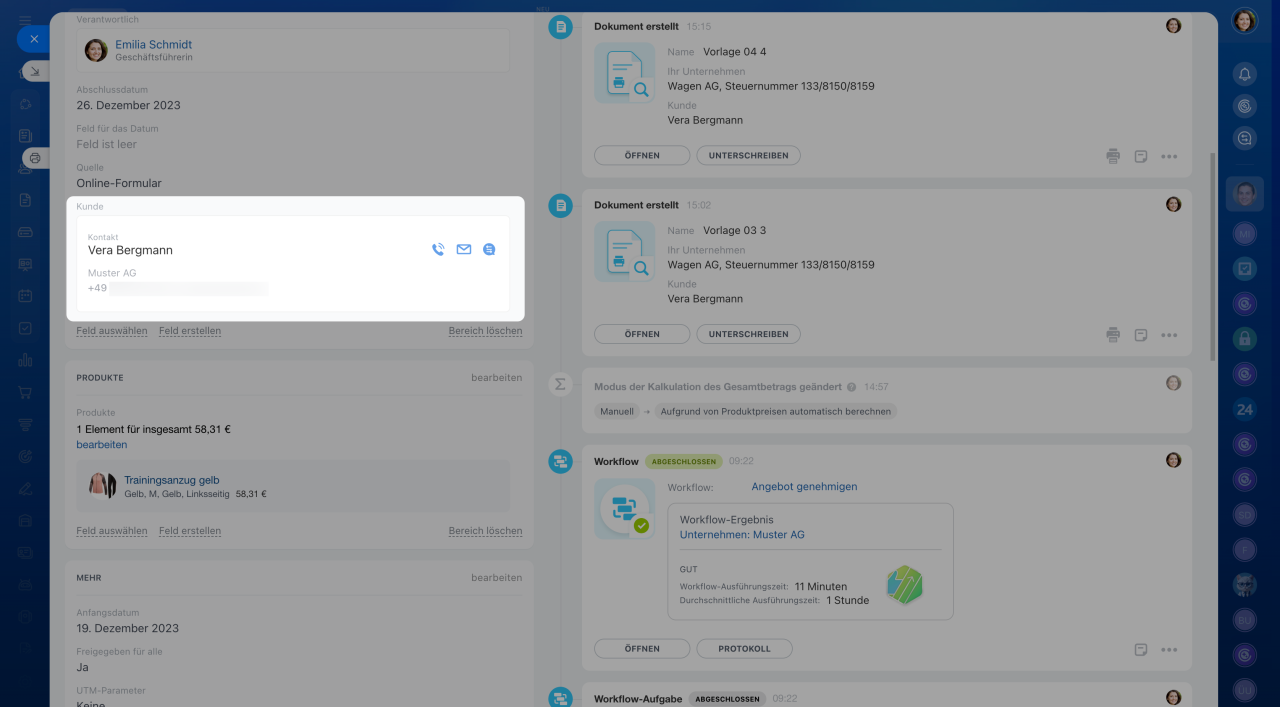Open chat with contact Vera Bergmann

(489, 250)
